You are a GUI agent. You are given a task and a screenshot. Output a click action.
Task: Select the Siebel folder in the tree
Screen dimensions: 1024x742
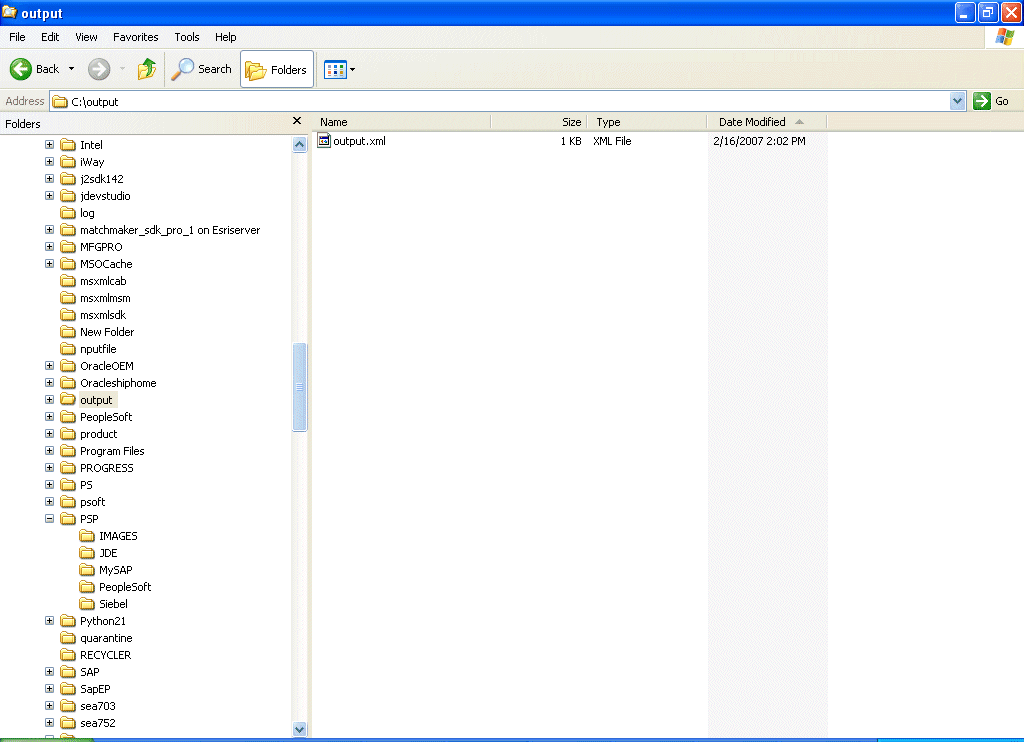coord(111,603)
